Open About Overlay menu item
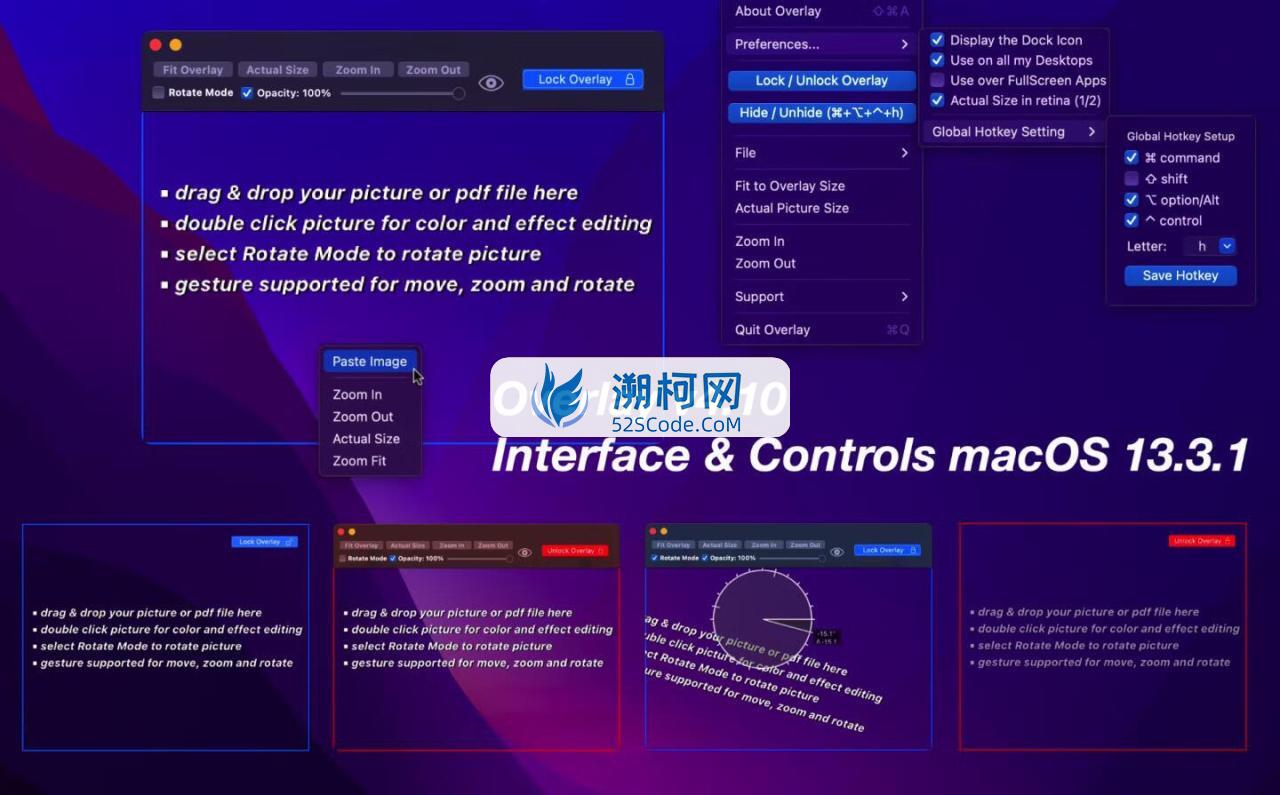1280x795 pixels. pos(821,11)
